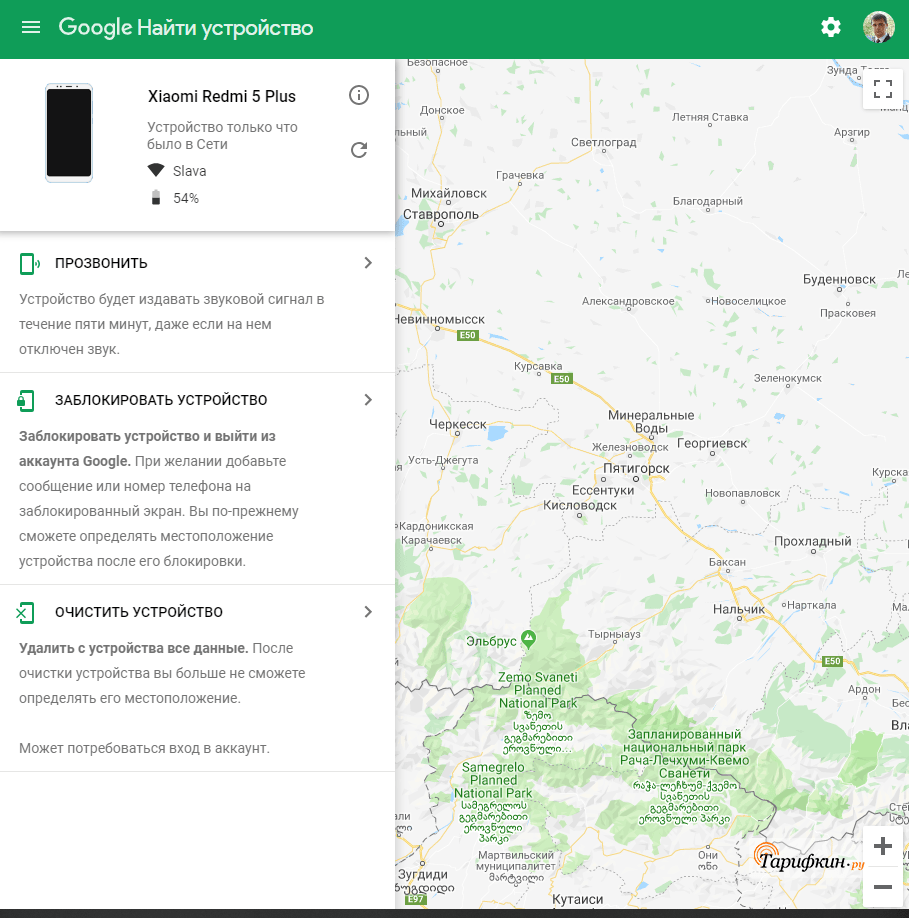The image size is (909, 918).
Task: Expand the ПРОЗВОНИТЬ chevron arrow
Action: pos(368,263)
